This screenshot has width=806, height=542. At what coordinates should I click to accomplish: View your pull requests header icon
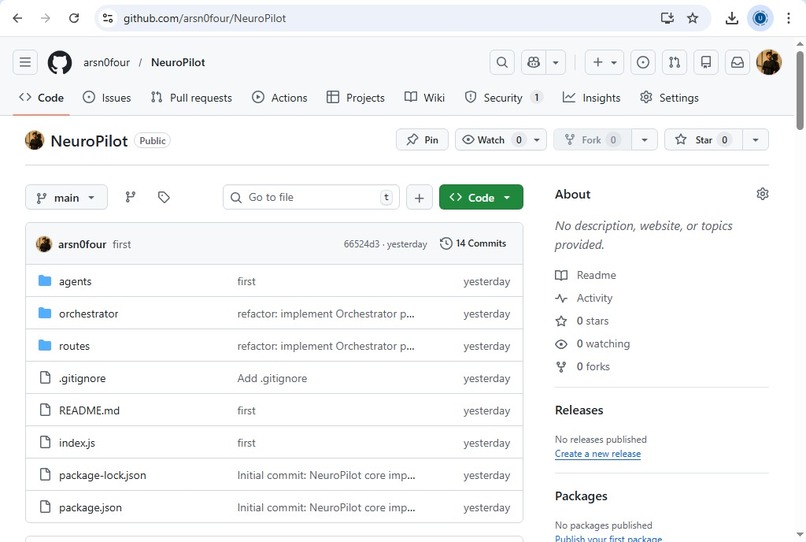click(674, 62)
